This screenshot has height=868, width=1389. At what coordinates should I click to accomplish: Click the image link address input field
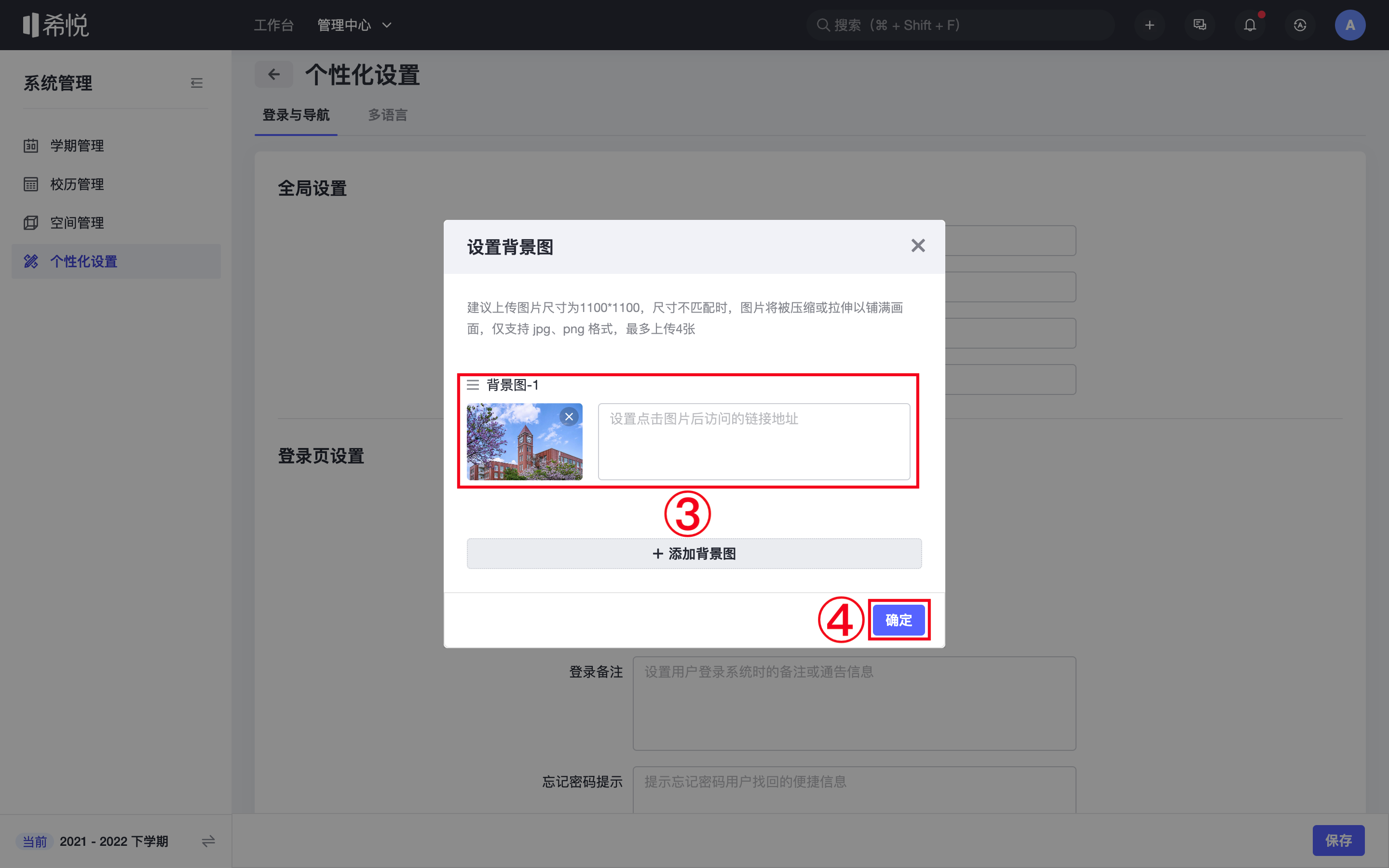coord(754,441)
